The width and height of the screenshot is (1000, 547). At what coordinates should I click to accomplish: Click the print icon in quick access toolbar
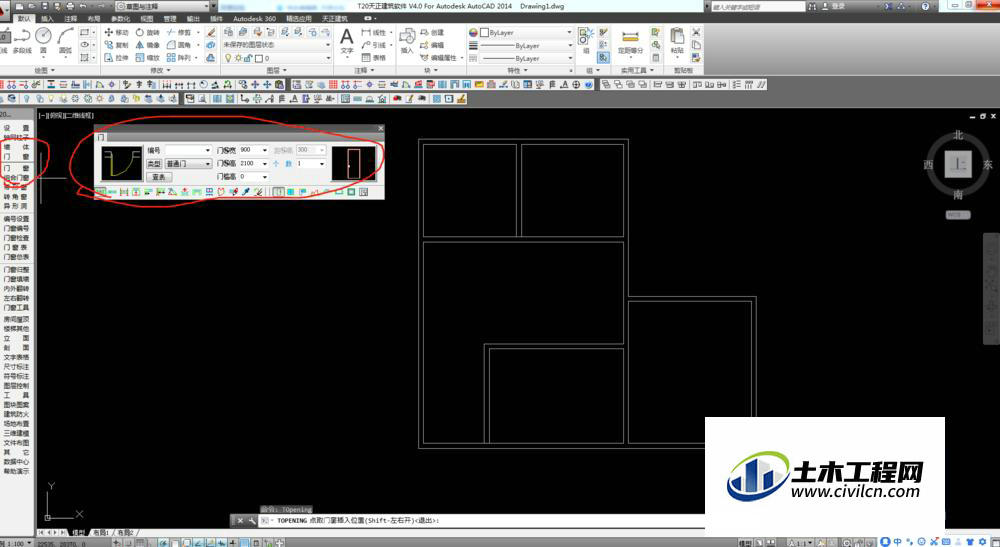[x=70, y=6]
